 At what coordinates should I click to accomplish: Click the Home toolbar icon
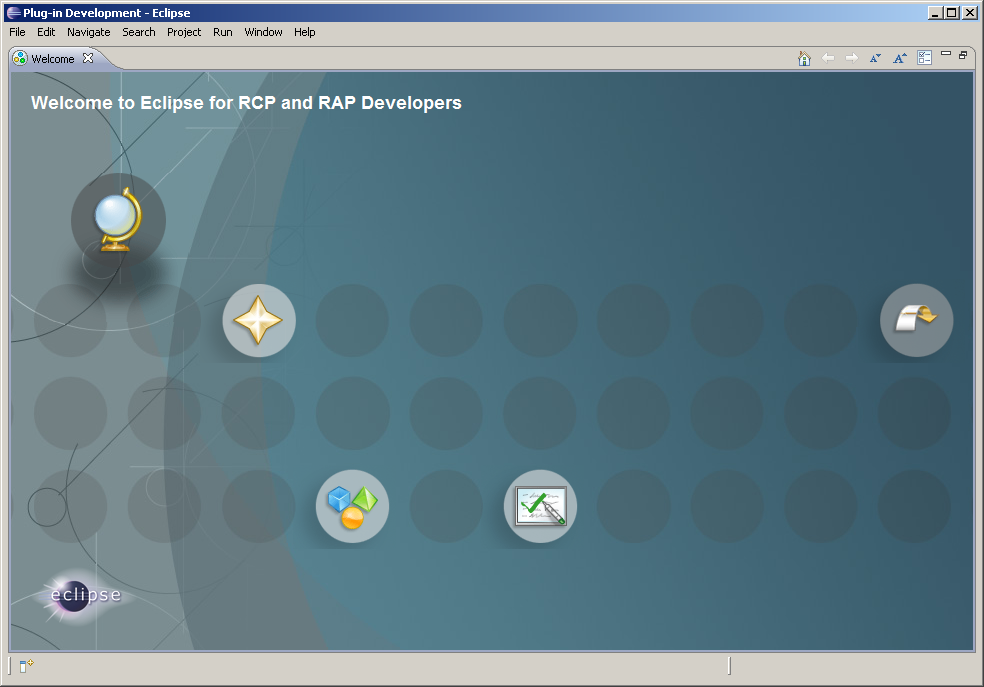[x=804, y=58]
